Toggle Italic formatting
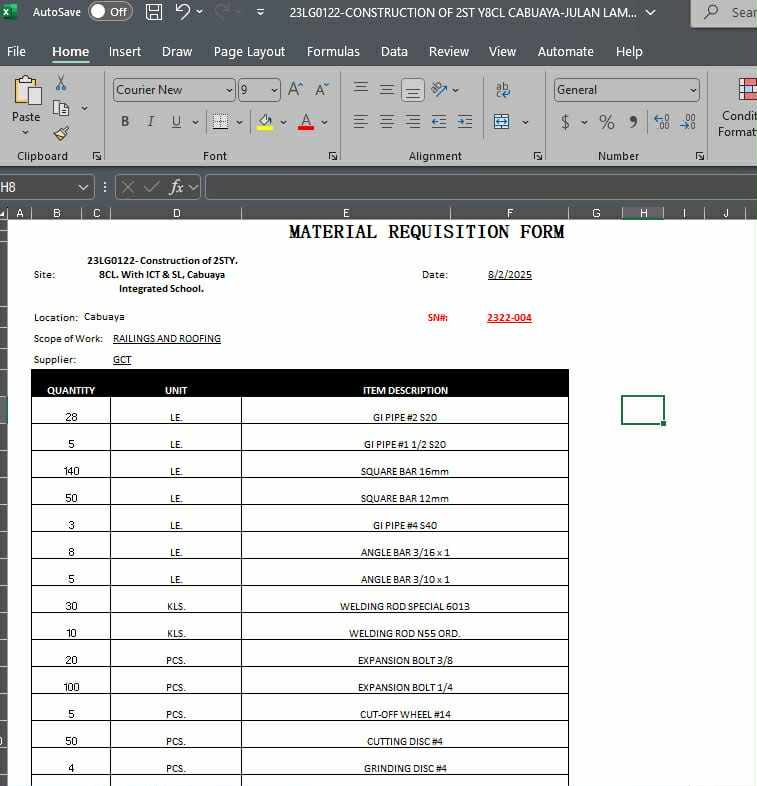The width and height of the screenshot is (757, 786). coord(151,122)
